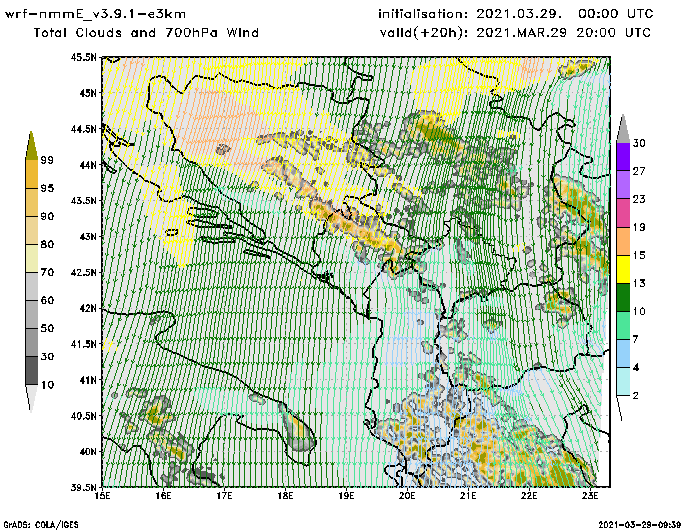700x530 pixels.
Task: Click the '27' label on wind legend
Action: 639,171
